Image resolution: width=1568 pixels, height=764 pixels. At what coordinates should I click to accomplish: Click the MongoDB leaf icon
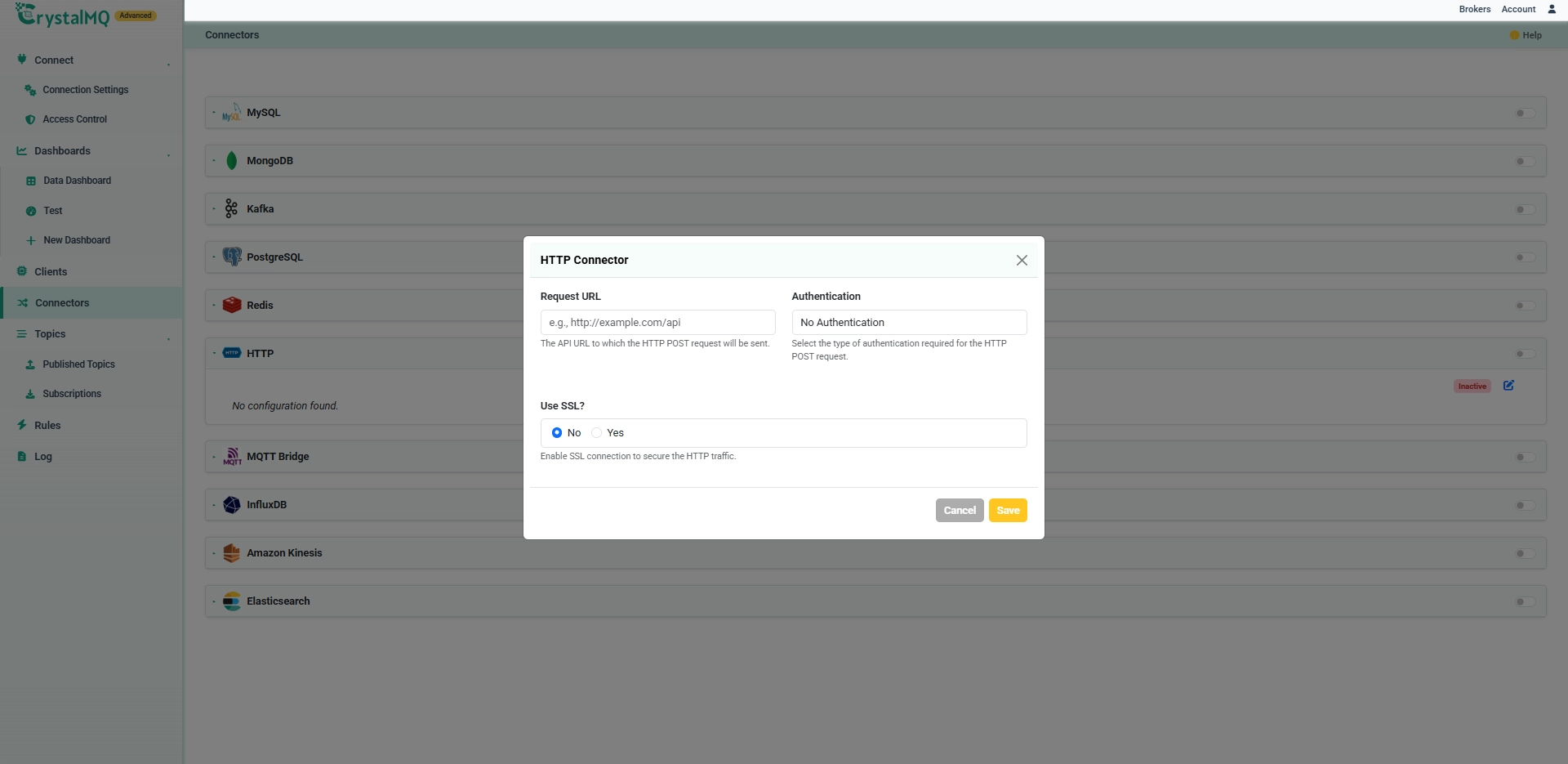[x=232, y=161]
